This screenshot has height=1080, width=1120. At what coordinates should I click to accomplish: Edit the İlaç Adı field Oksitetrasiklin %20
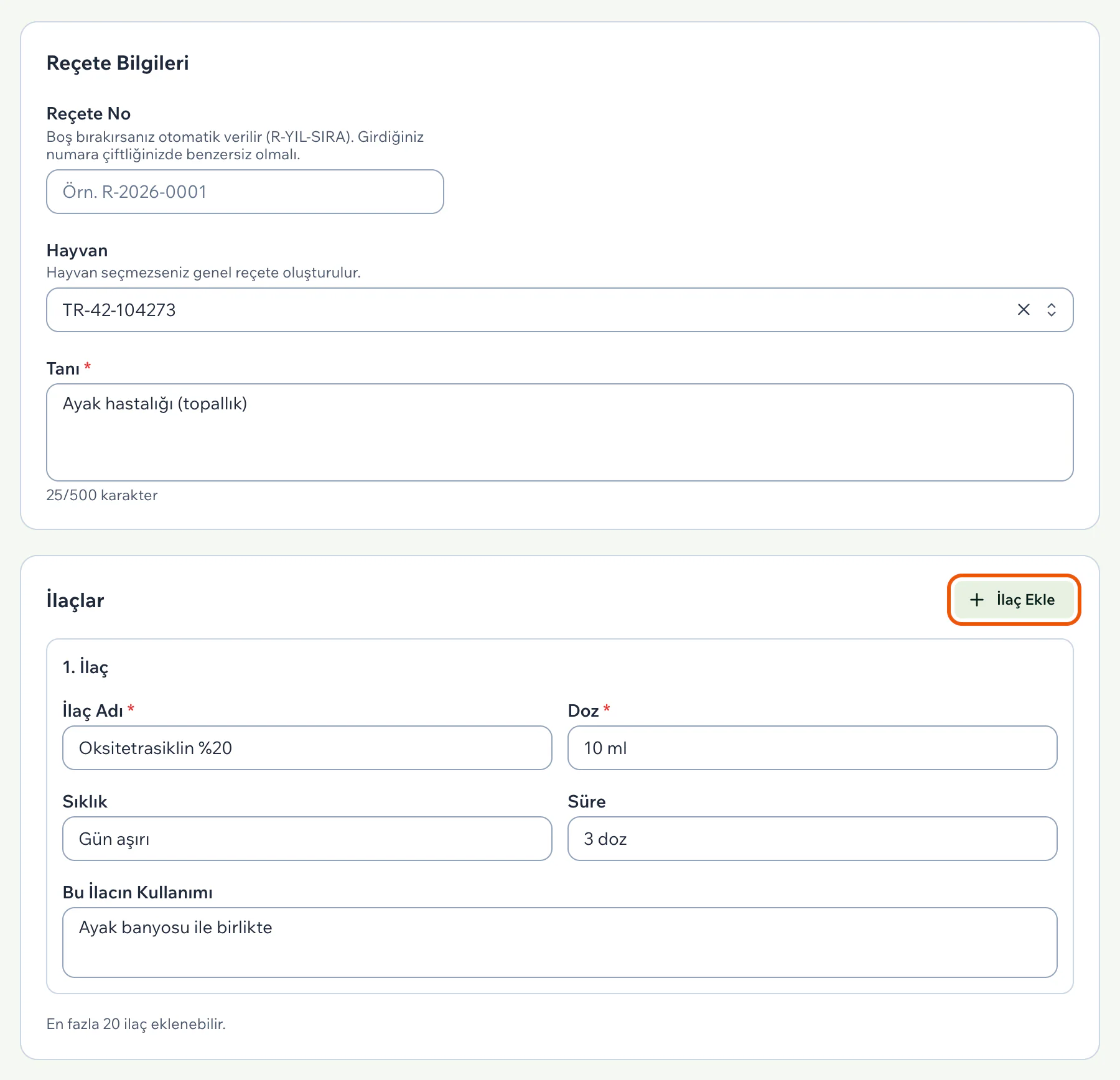[307, 748]
